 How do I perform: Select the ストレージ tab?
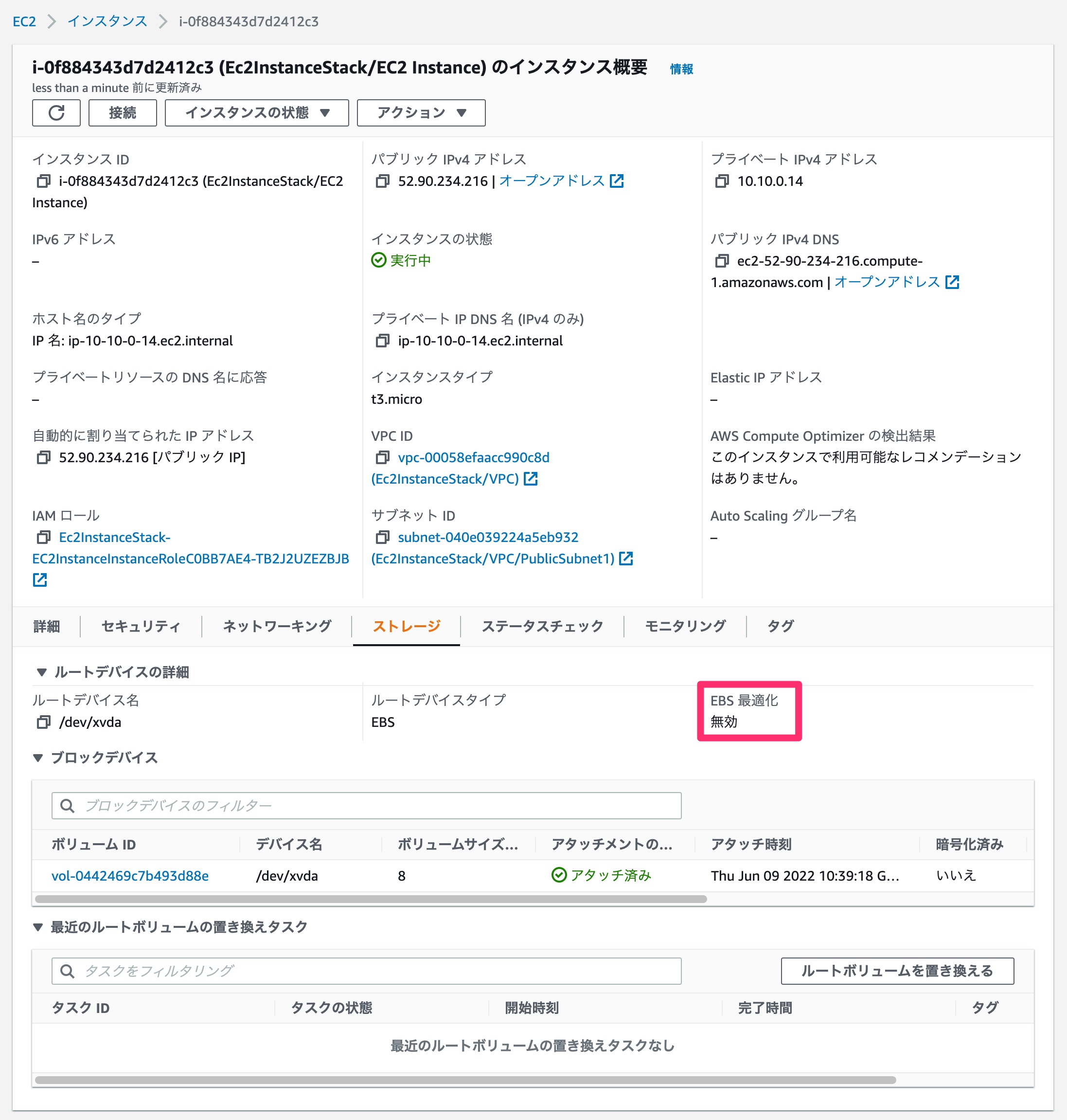(x=407, y=626)
